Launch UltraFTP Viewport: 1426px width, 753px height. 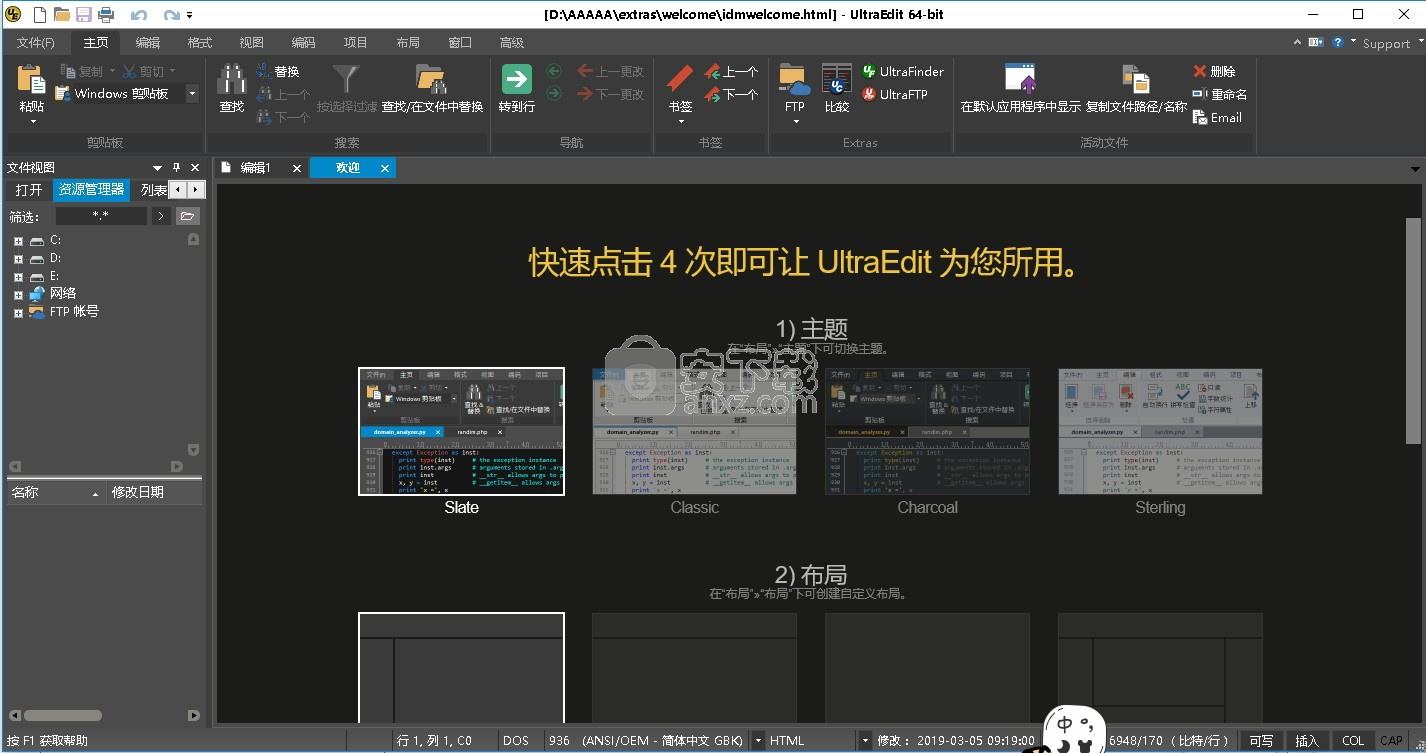pyautogui.click(x=895, y=95)
